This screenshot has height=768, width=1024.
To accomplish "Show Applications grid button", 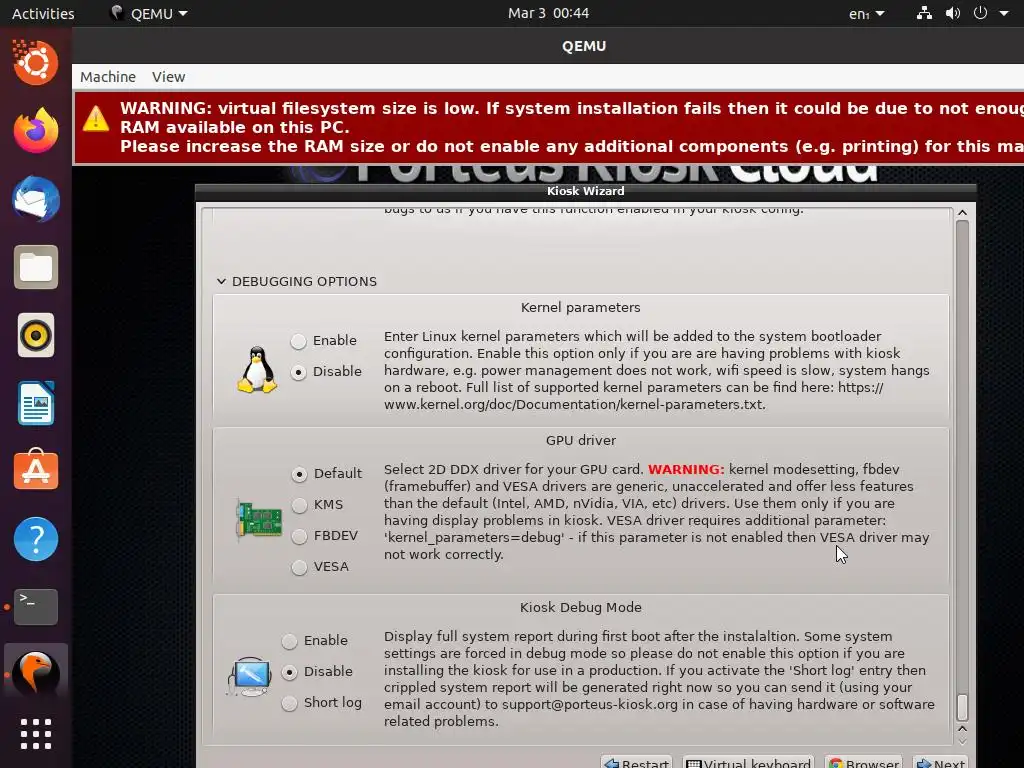I will click(36, 734).
